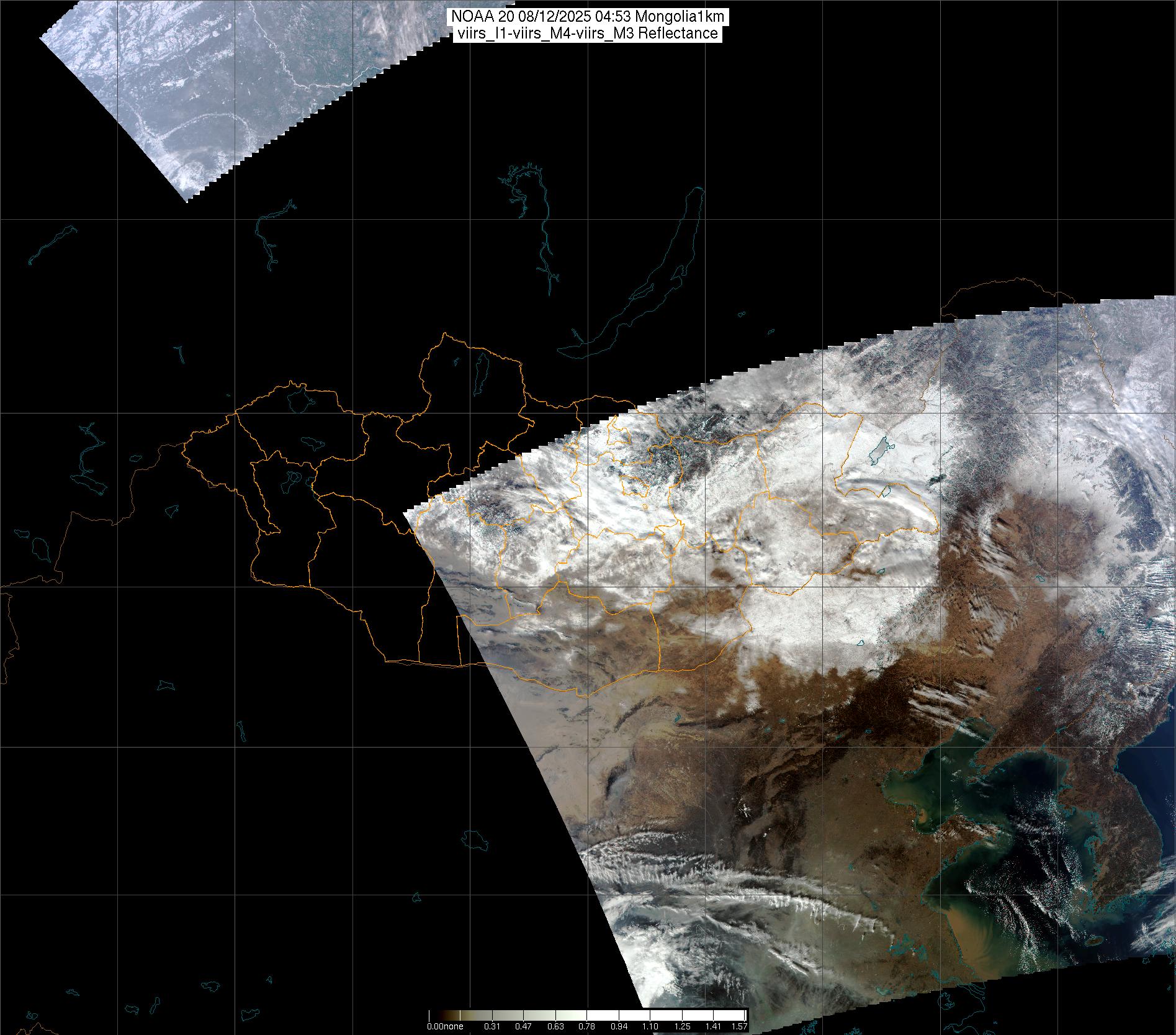This screenshot has height=1035, width=1176.
Task: Click the NOAA 20 08/12/2025 title line
Action: [587, 18]
